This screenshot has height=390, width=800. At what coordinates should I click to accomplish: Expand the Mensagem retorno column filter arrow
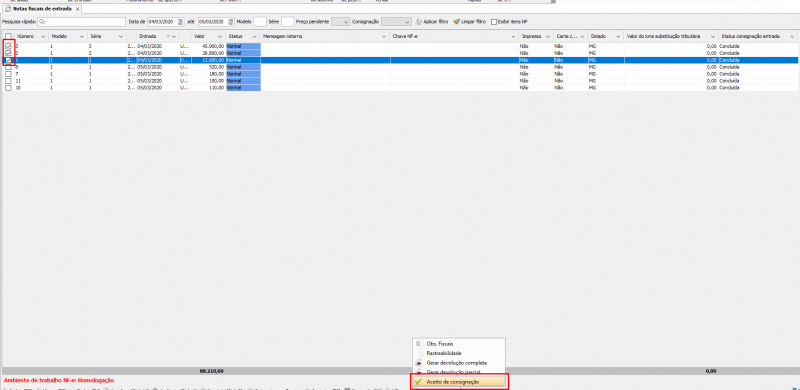pos(385,36)
